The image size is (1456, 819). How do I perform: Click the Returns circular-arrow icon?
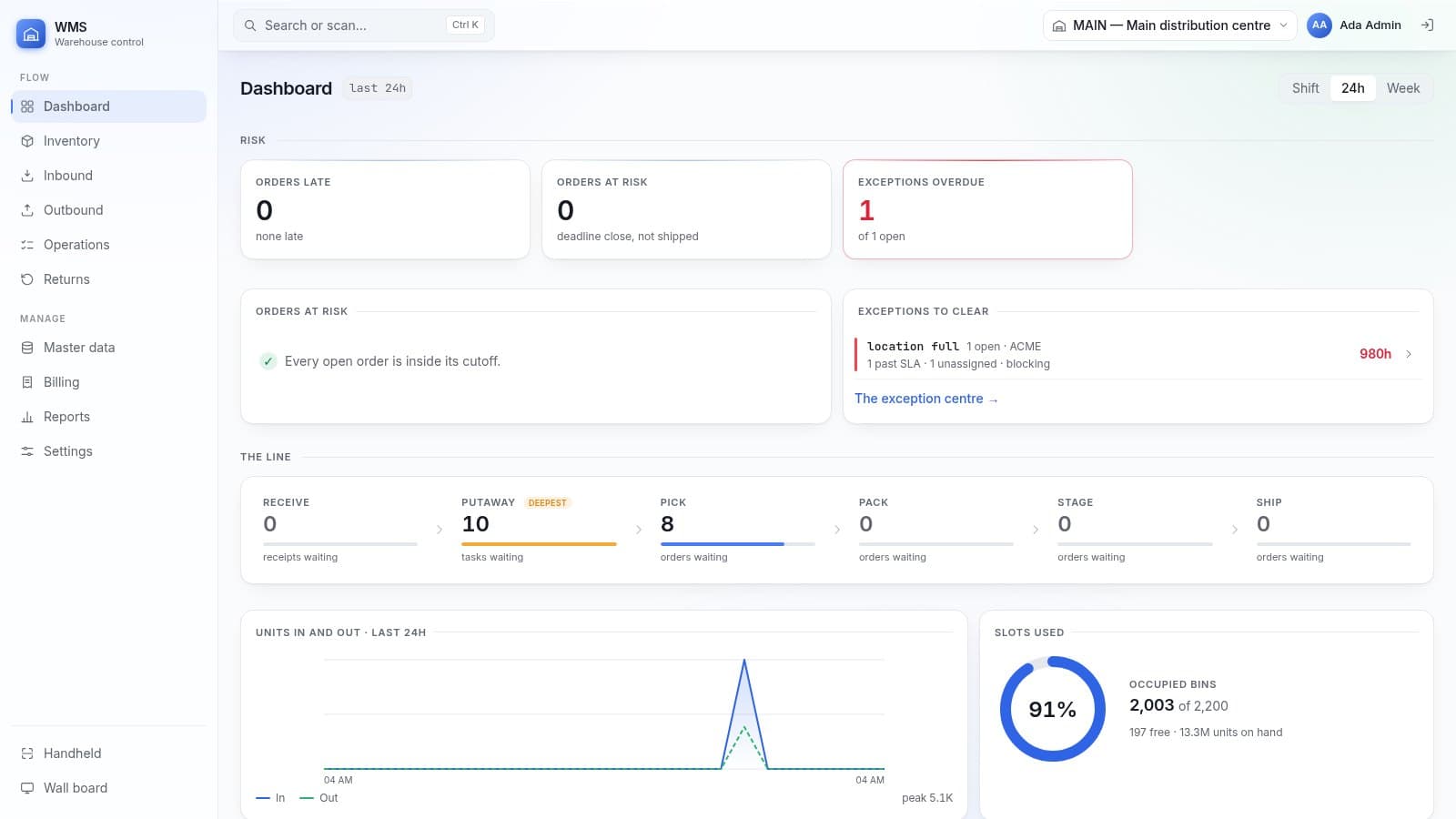coord(27,279)
